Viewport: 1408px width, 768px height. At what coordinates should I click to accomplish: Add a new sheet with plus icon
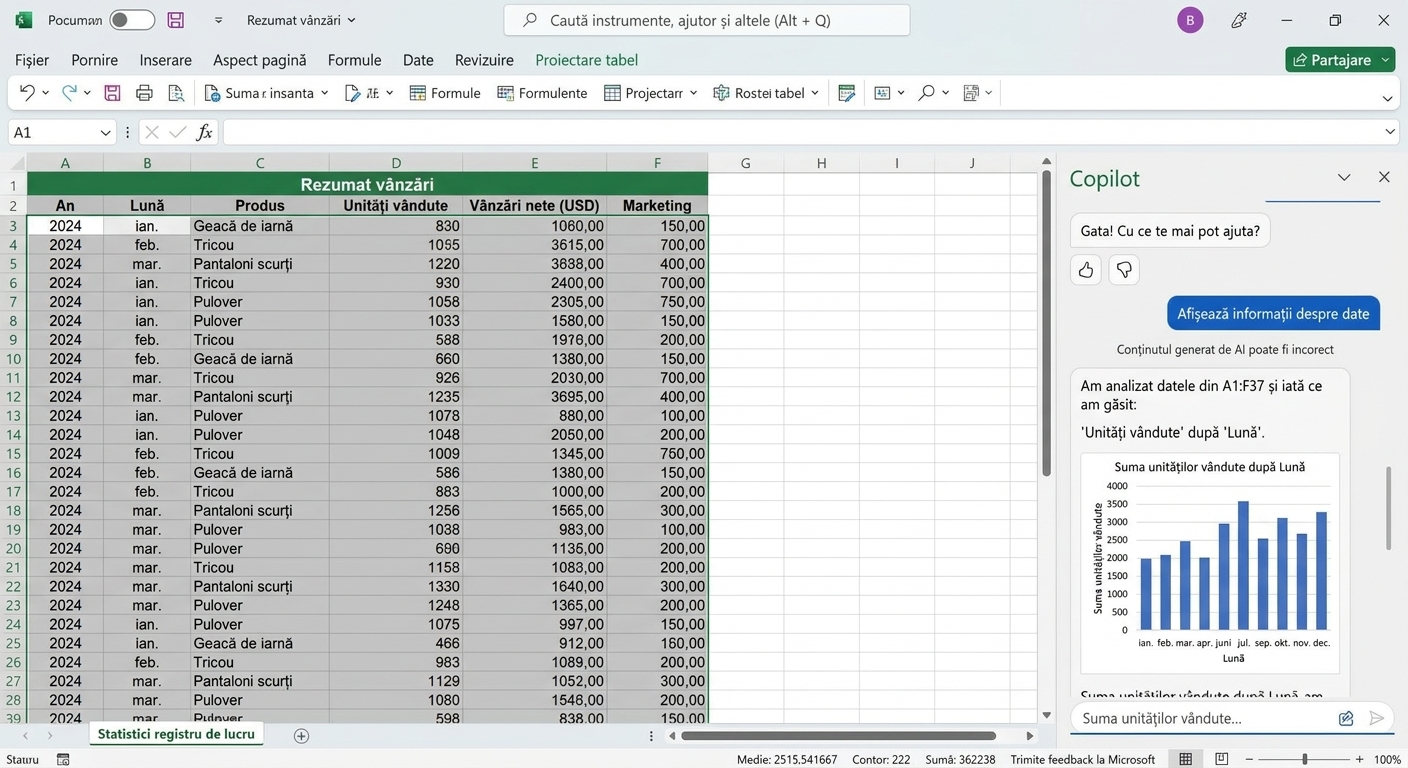pos(301,736)
